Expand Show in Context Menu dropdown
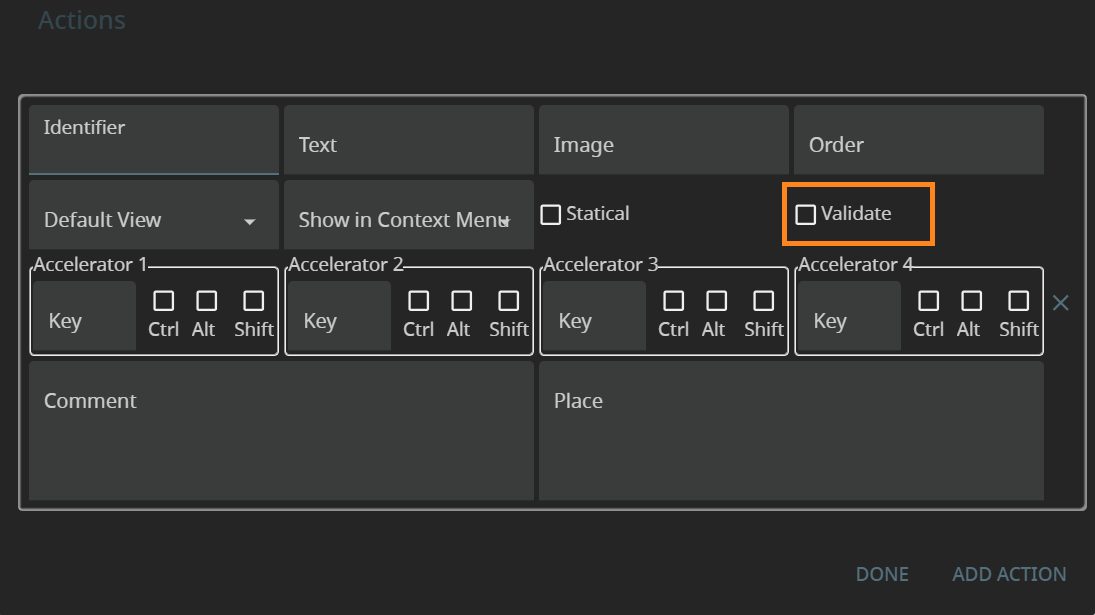 point(408,220)
